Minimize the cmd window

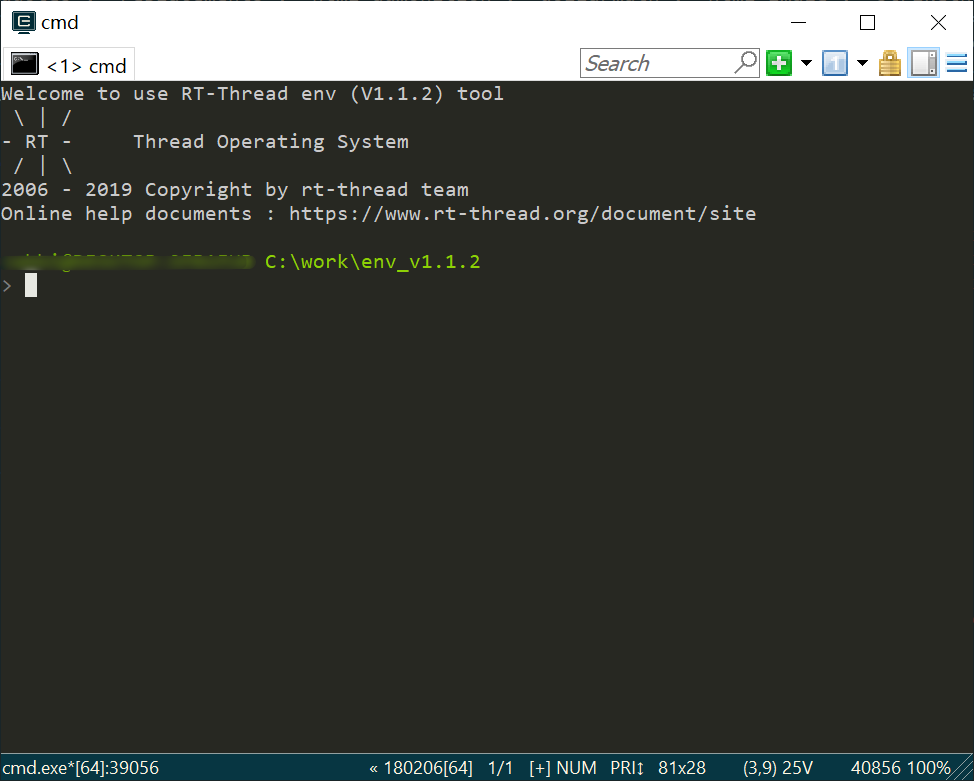pyautogui.click(x=799, y=22)
